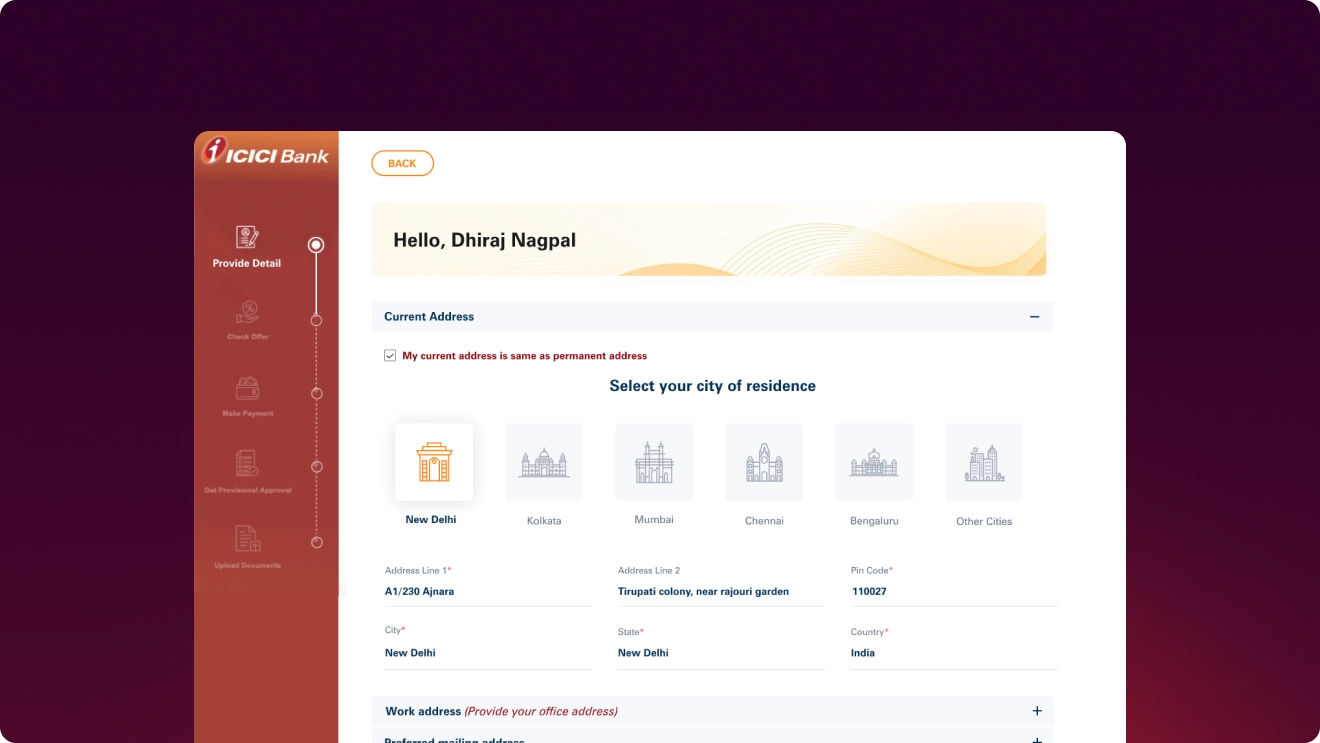Click the Other Cities label

click(984, 521)
